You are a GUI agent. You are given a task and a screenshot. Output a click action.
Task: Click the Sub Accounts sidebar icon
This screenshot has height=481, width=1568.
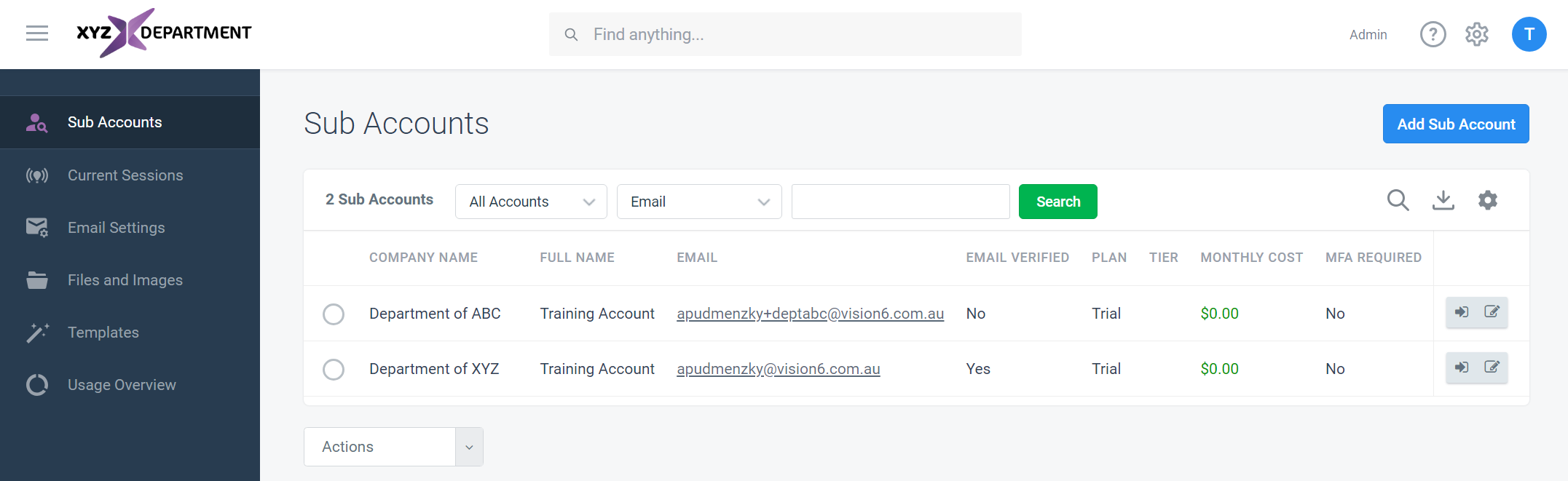pos(36,122)
